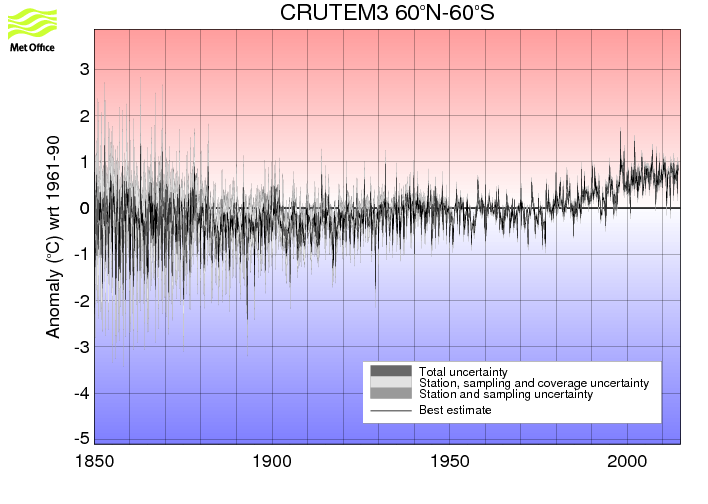The width and height of the screenshot is (708, 504).
Task: Click the y-axis value 1
Action: pyautogui.click(x=84, y=162)
